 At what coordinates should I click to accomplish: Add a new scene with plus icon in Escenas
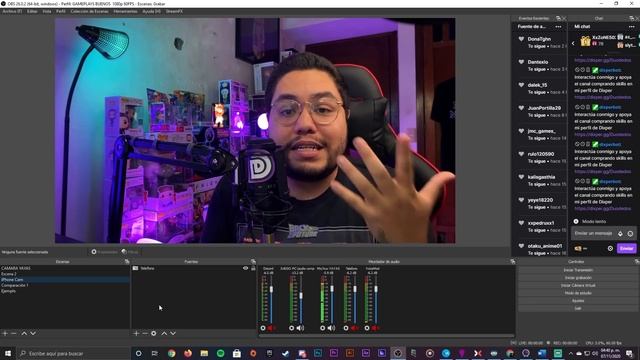coord(5,333)
